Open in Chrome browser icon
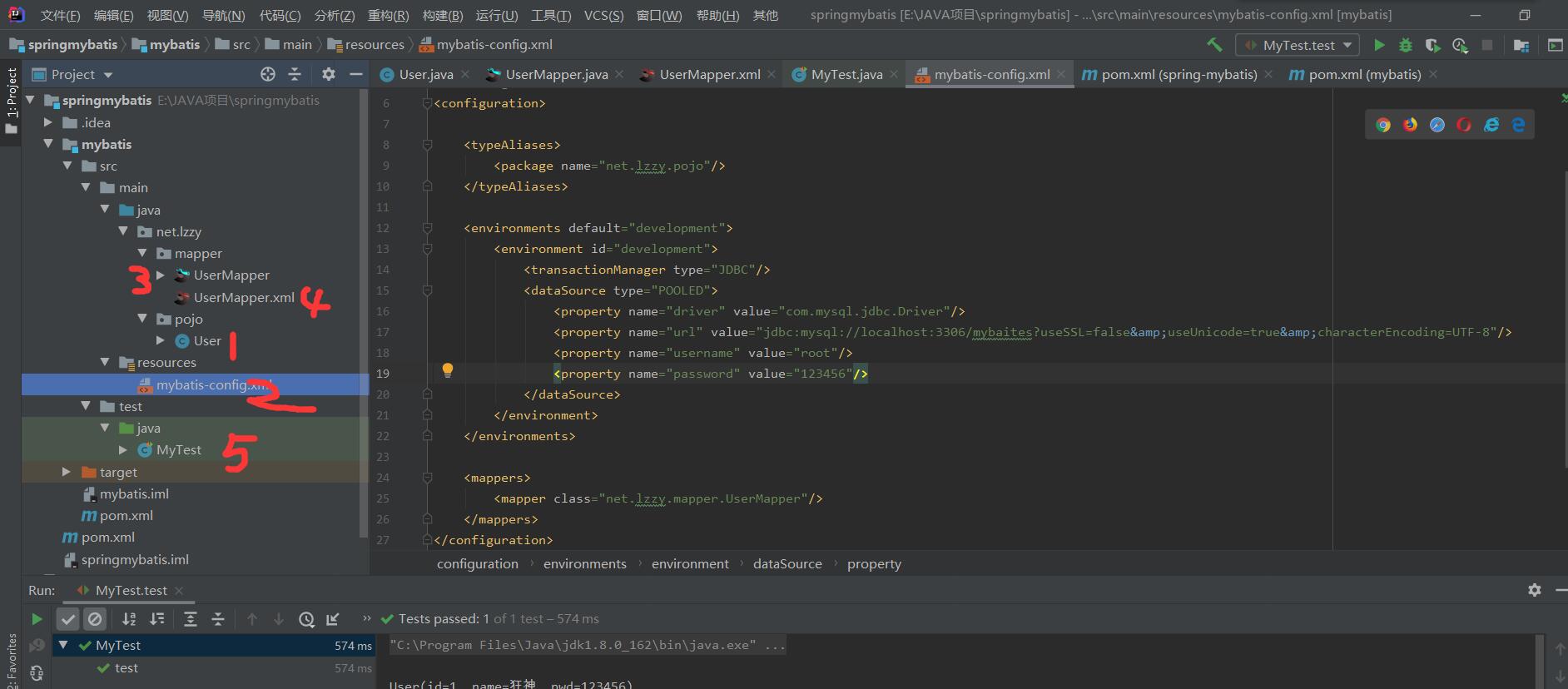The width and height of the screenshot is (1568, 689). pyautogui.click(x=1383, y=125)
